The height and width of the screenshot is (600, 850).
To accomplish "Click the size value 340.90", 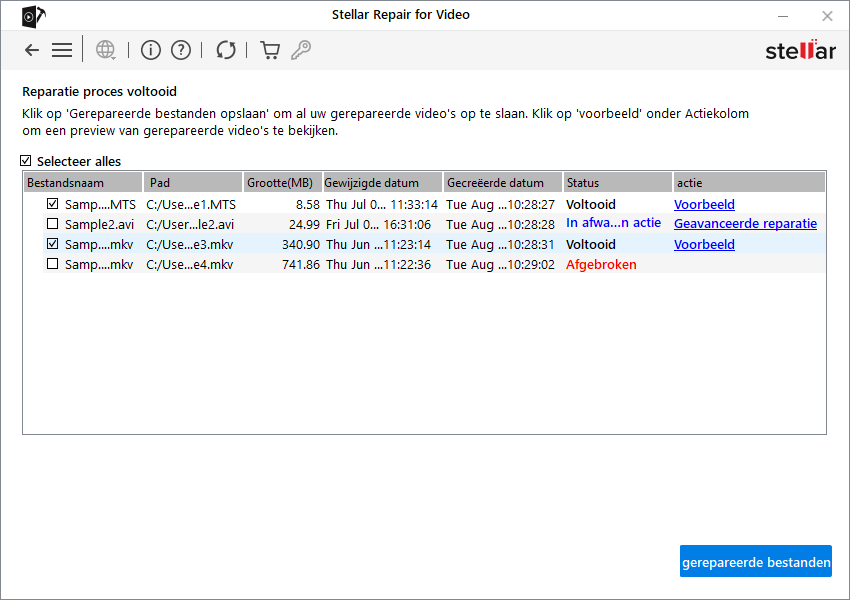I will pyautogui.click(x=301, y=244).
